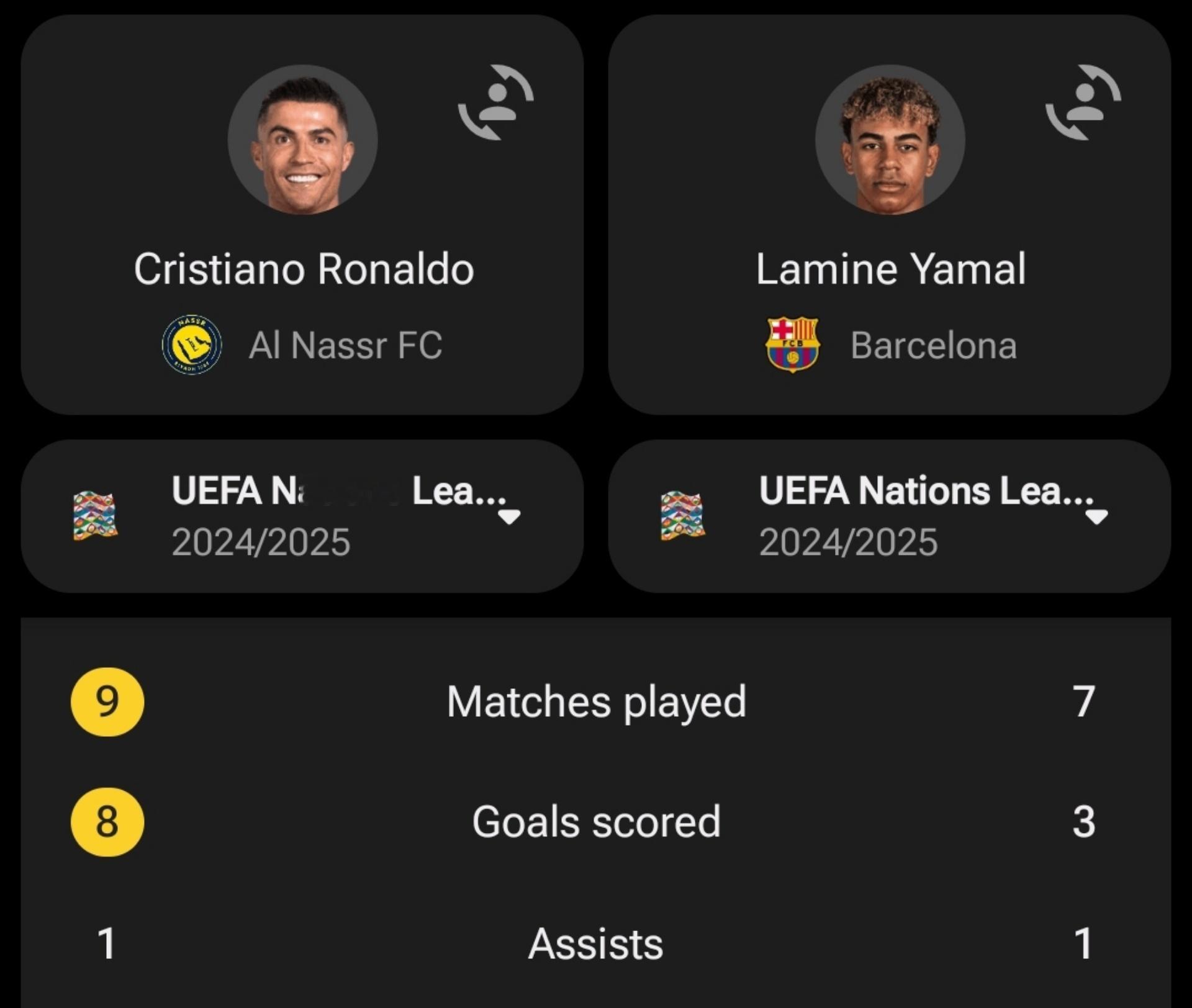Click the Al Nassr FC club crest
The image size is (1192, 1008).
[x=192, y=344]
